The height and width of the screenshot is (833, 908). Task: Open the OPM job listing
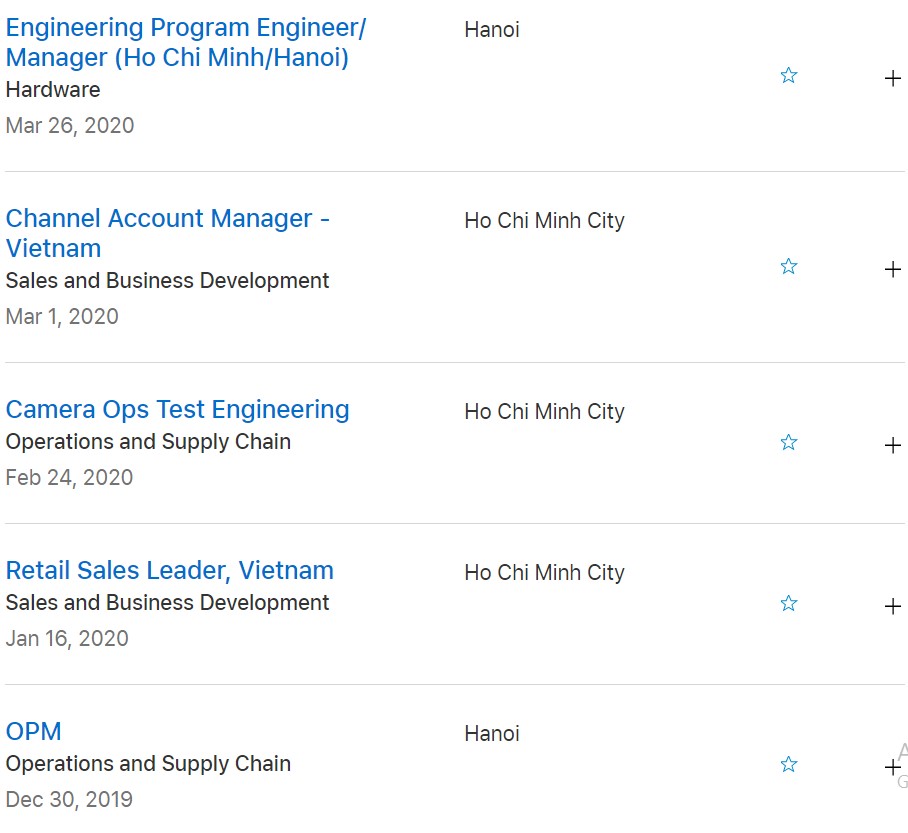click(x=33, y=732)
